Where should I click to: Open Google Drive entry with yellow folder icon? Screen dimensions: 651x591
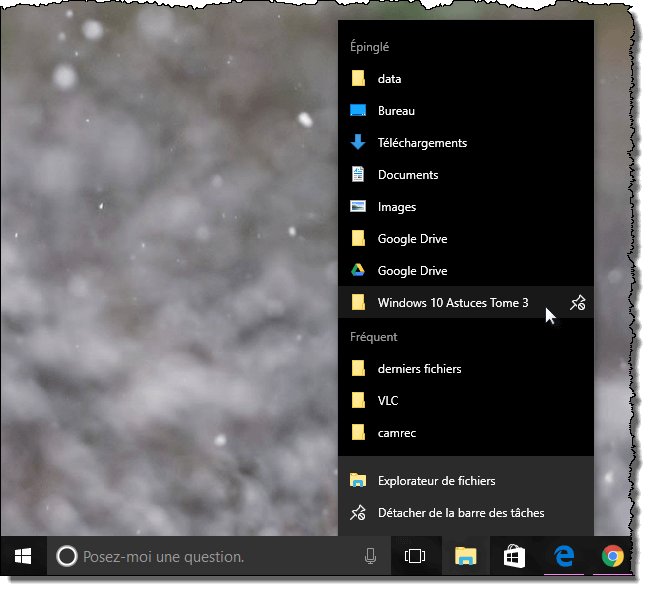point(411,239)
